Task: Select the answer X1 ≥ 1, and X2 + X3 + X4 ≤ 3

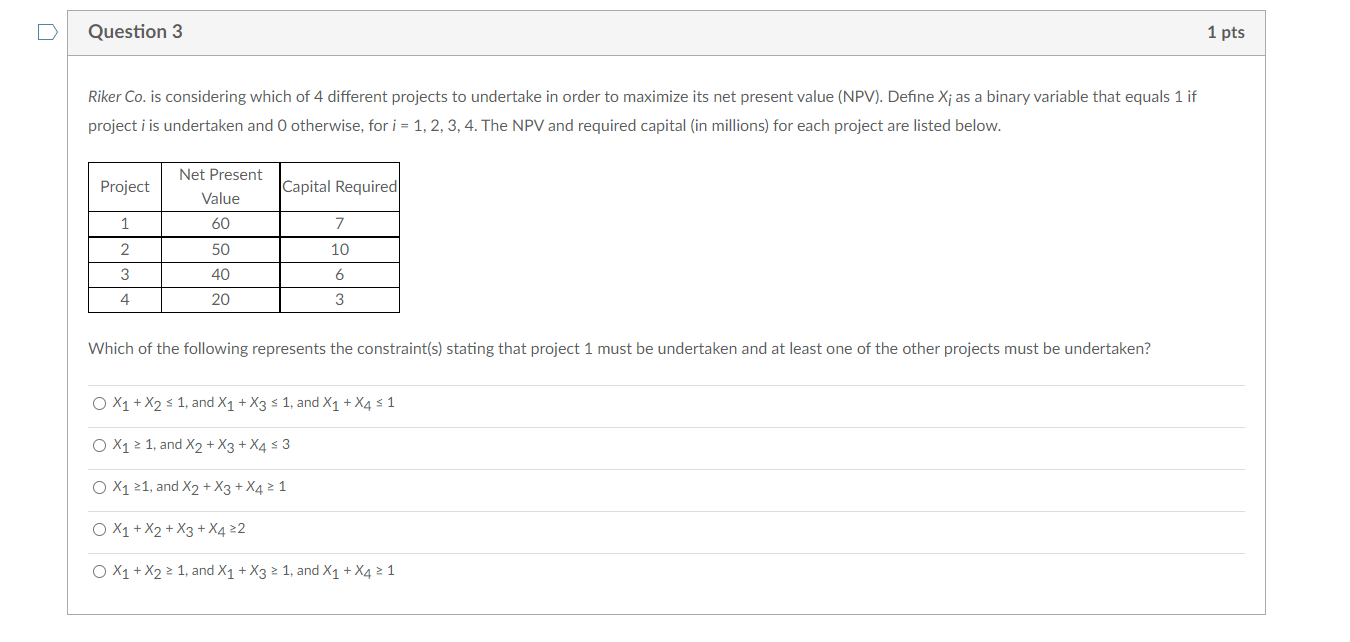Action: pos(99,445)
